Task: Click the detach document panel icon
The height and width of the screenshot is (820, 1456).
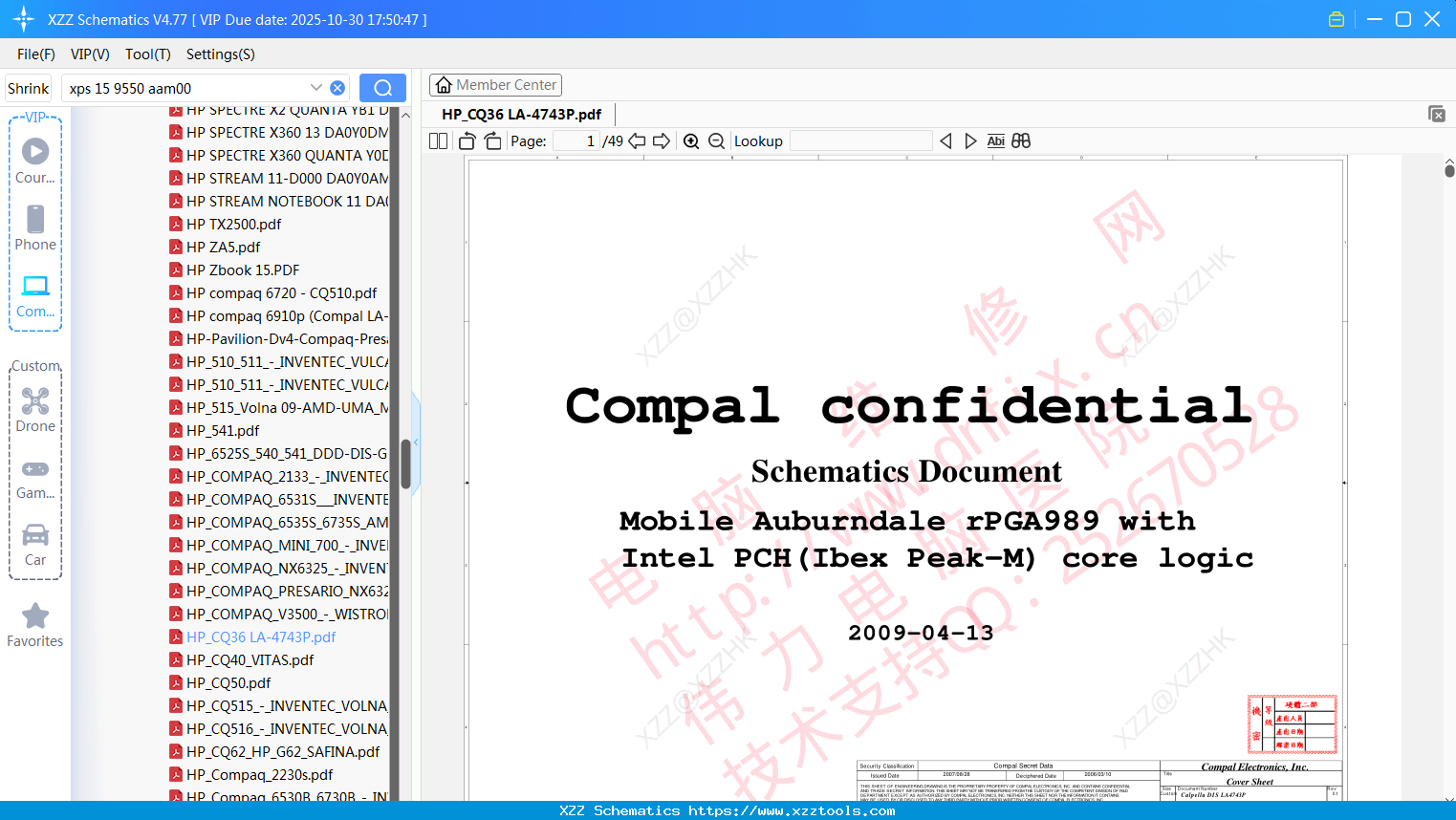Action: [1437, 114]
